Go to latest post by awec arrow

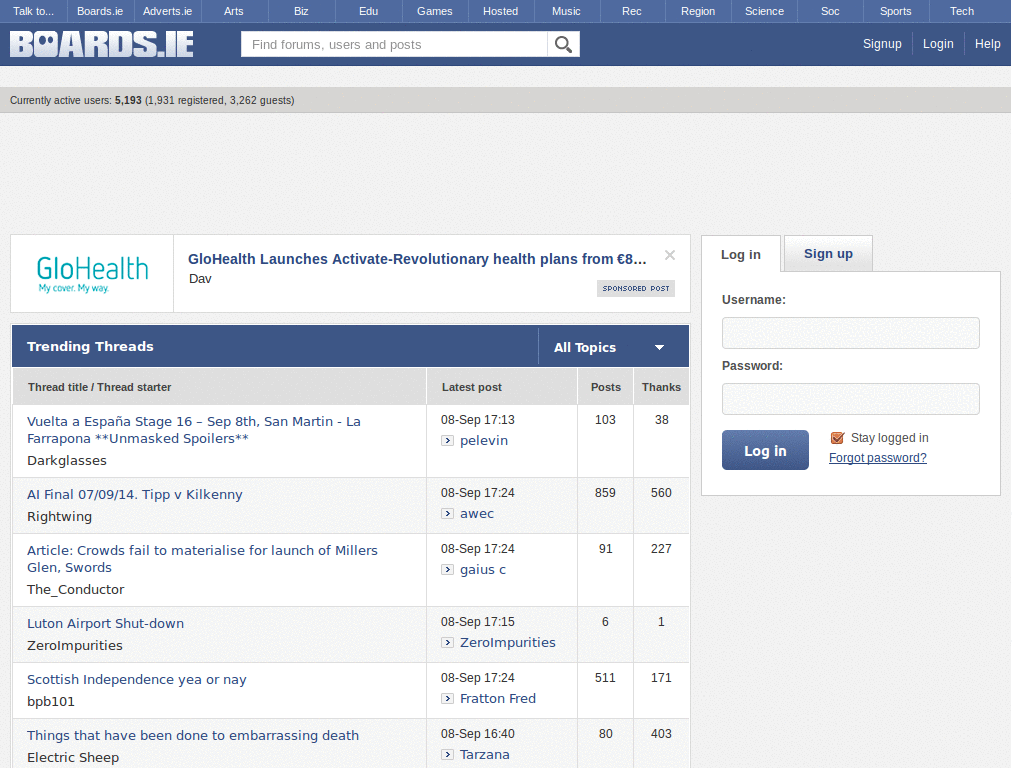(x=447, y=514)
